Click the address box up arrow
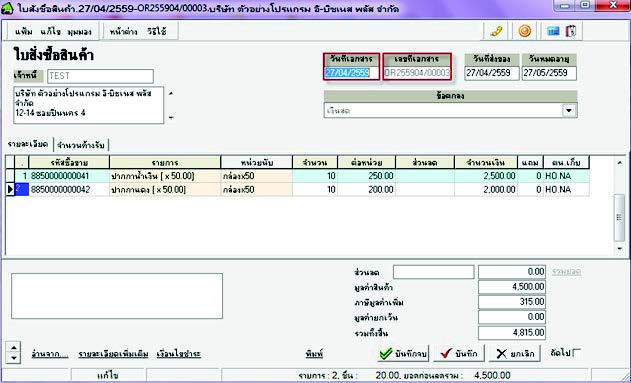This screenshot has height=383, width=631. tap(171, 93)
